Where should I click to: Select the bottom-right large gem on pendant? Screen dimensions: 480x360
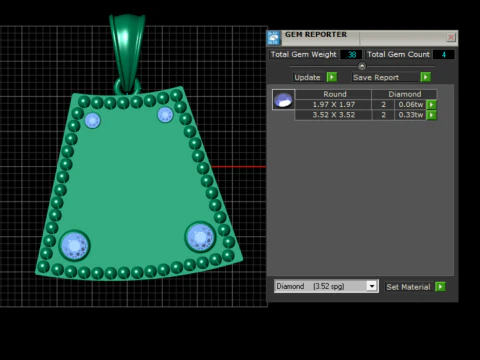[x=200, y=237]
